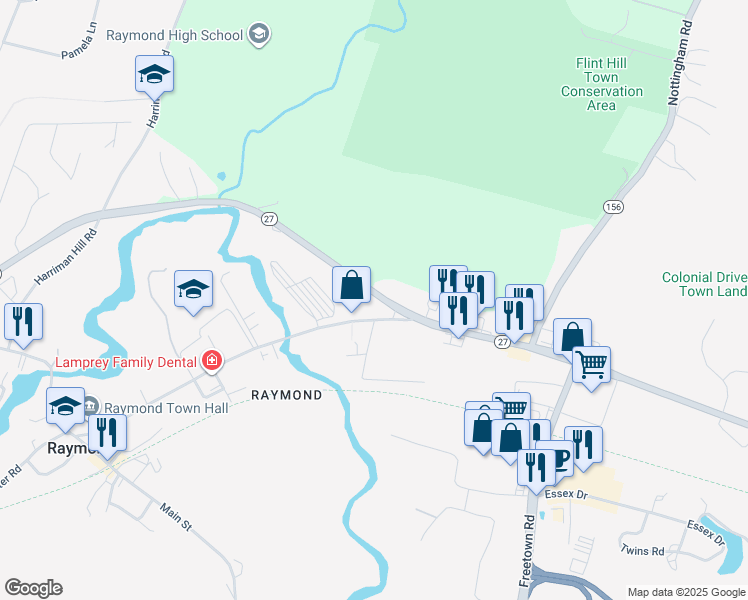The width and height of the screenshot is (748, 600).
Task: Click the Lamprey Family Dental text label
Action: click(126, 362)
